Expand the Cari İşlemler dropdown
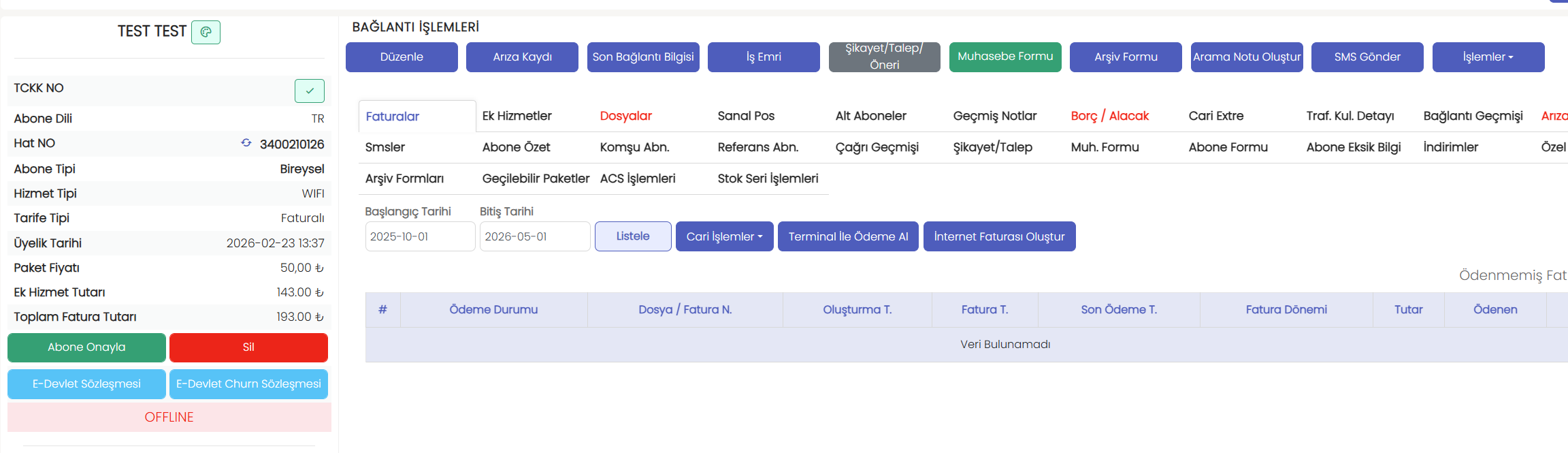The image size is (1568, 453). (x=724, y=236)
